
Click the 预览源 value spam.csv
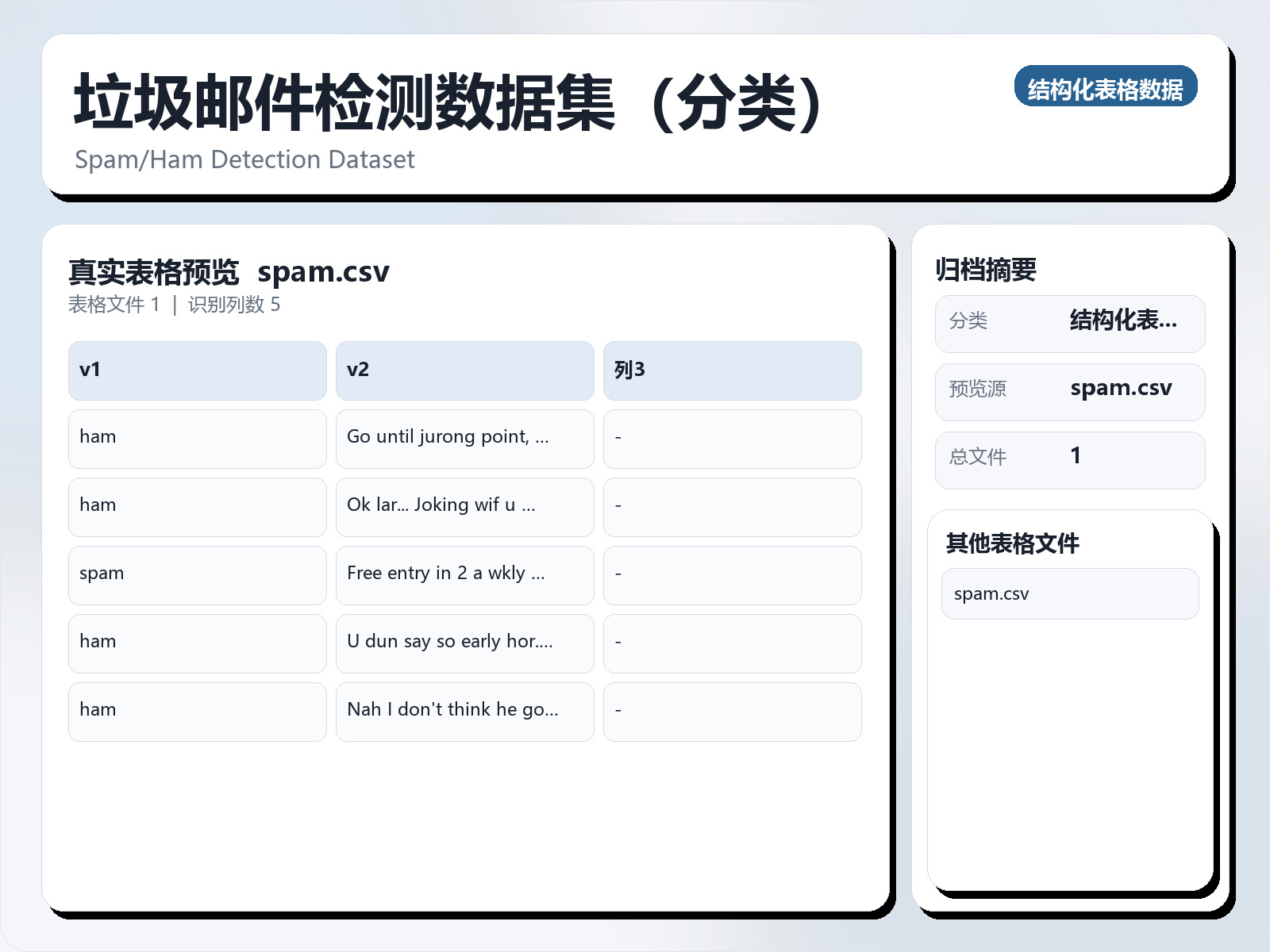(x=1122, y=389)
